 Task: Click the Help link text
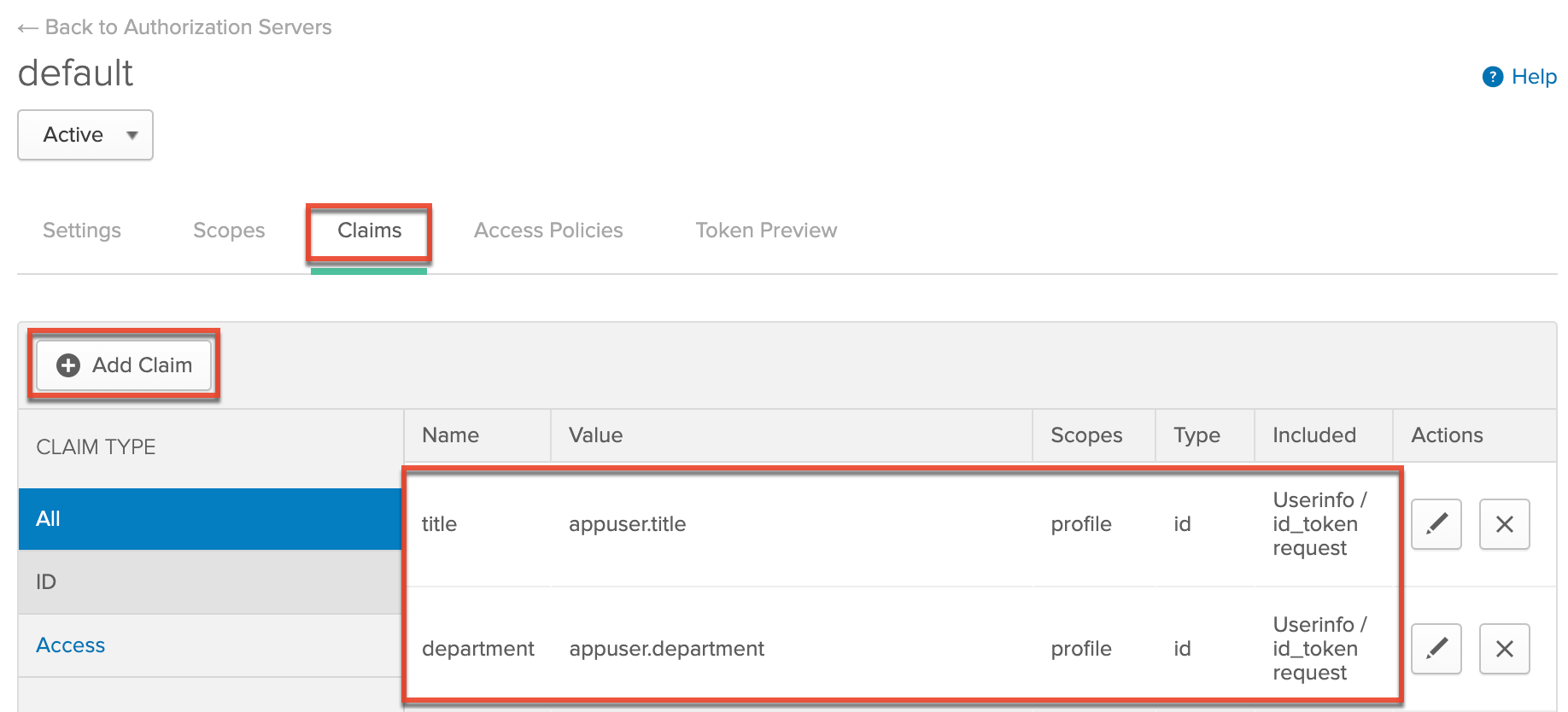(1534, 77)
